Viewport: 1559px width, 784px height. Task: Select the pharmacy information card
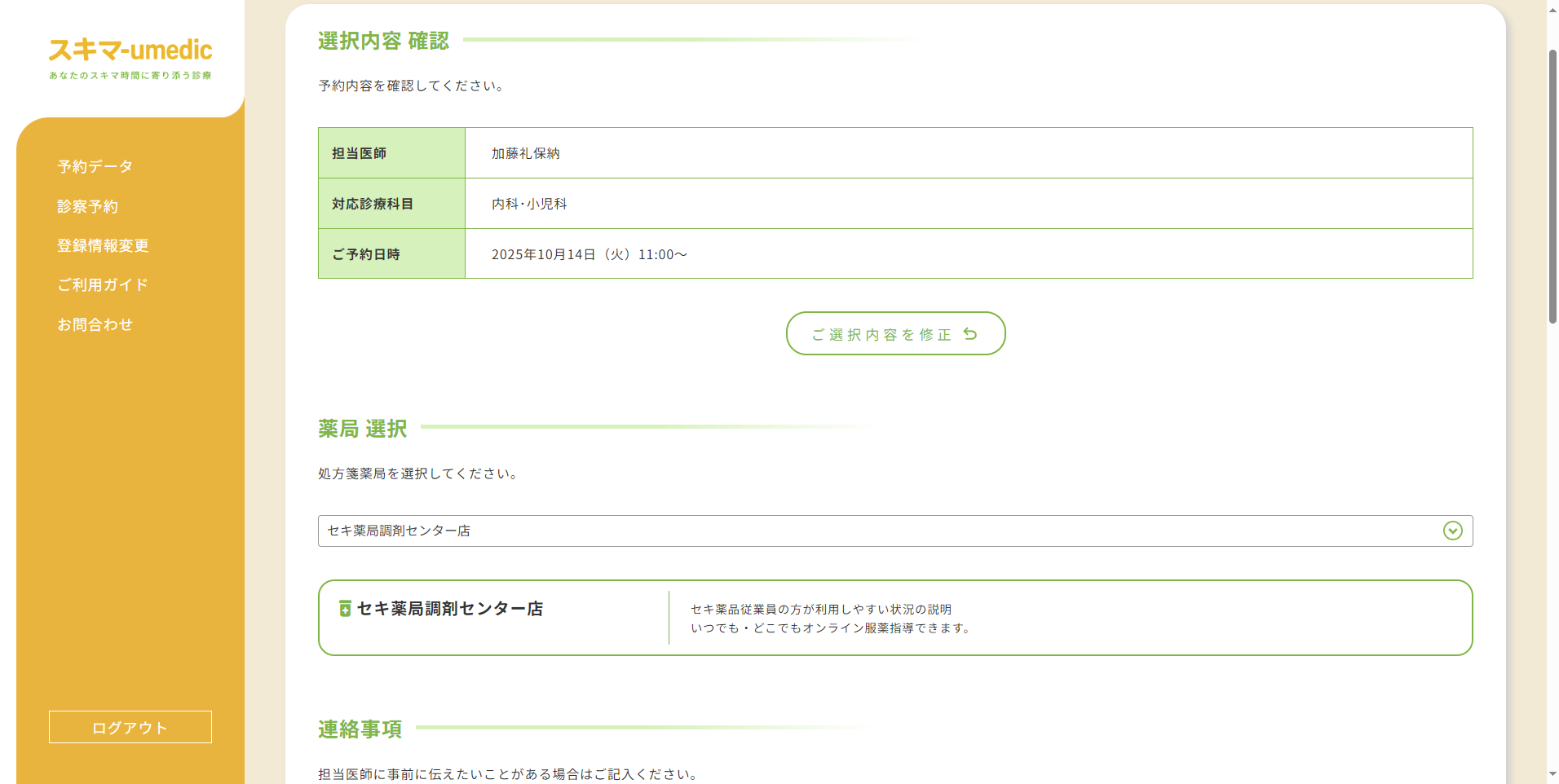(x=894, y=618)
